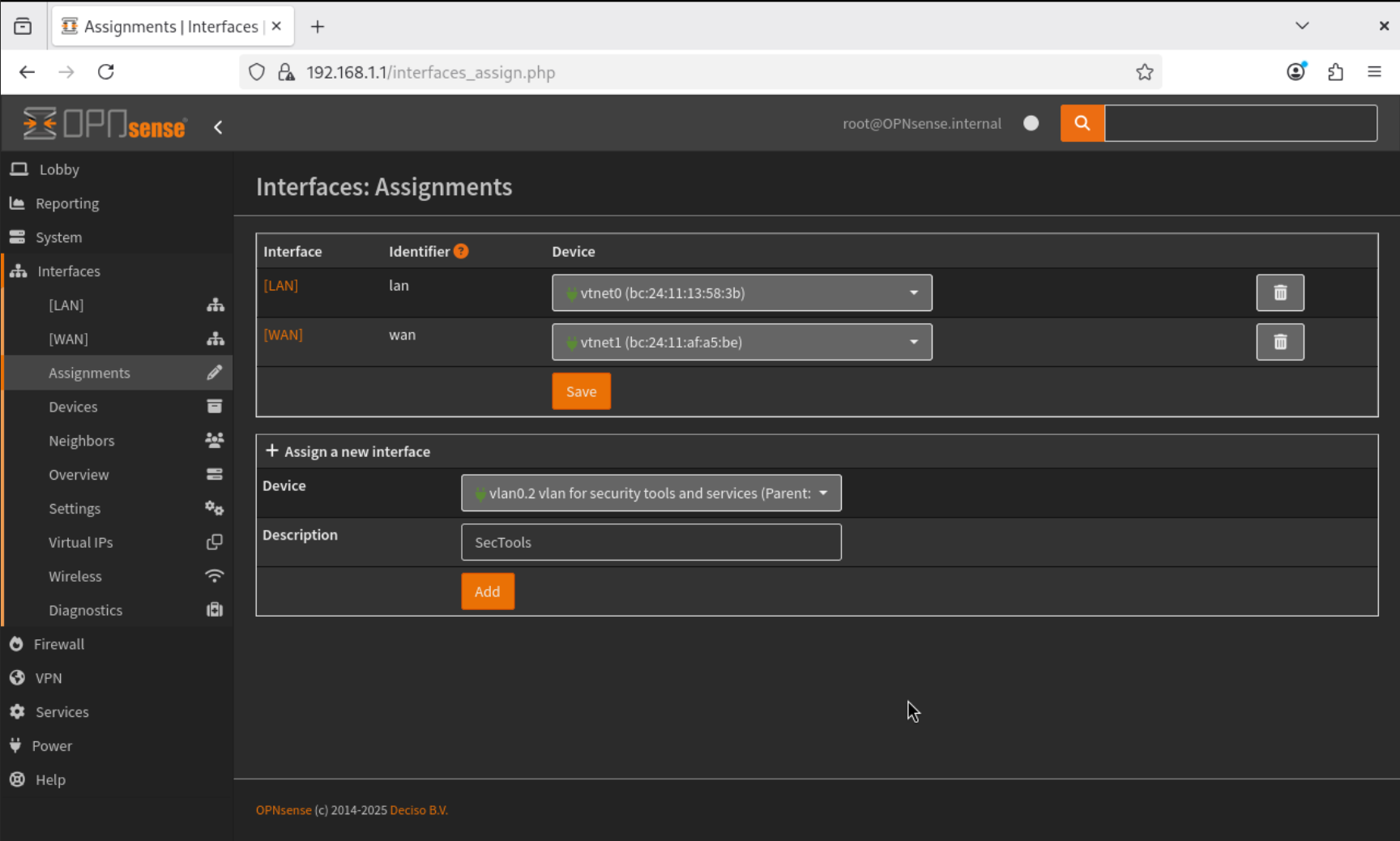The width and height of the screenshot is (1400, 841).
Task: Open the Services sidebar menu
Action: click(62, 712)
